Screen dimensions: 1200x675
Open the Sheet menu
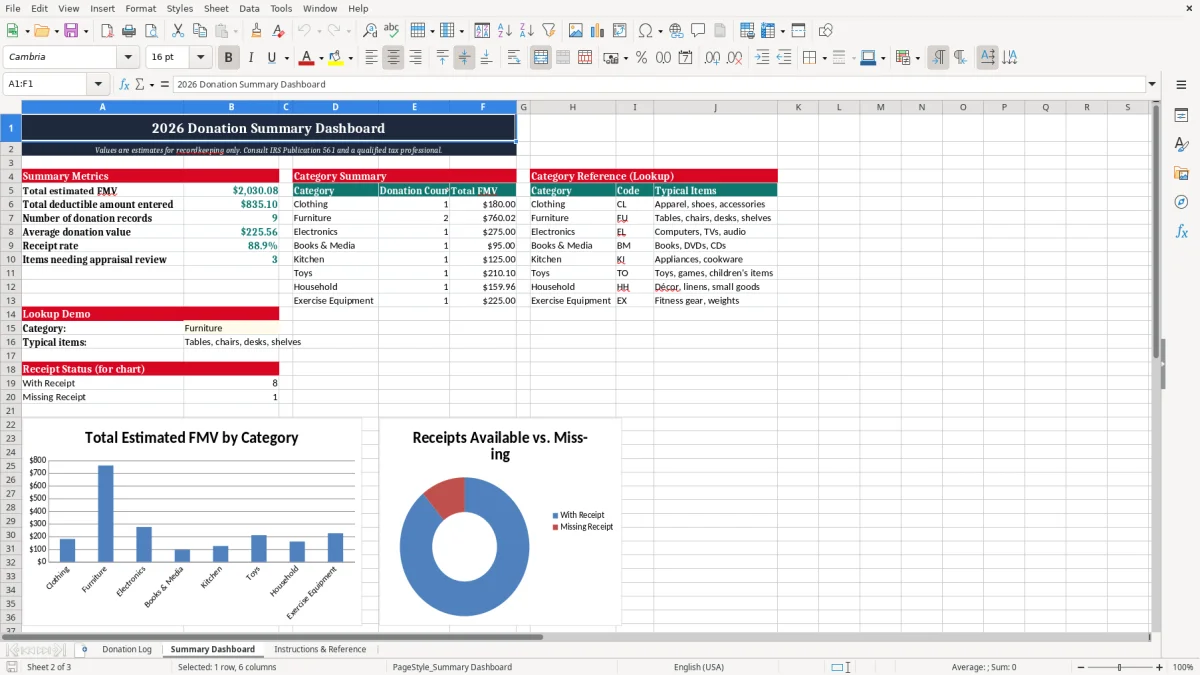click(x=216, y=8)
